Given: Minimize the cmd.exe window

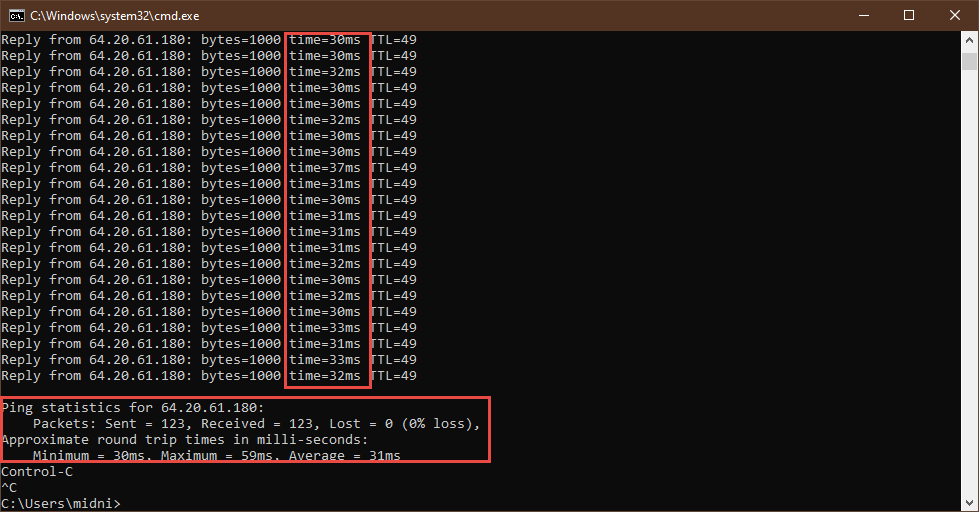Looking at the screenshot, I should pyautogui.click(x=863, y=15).
